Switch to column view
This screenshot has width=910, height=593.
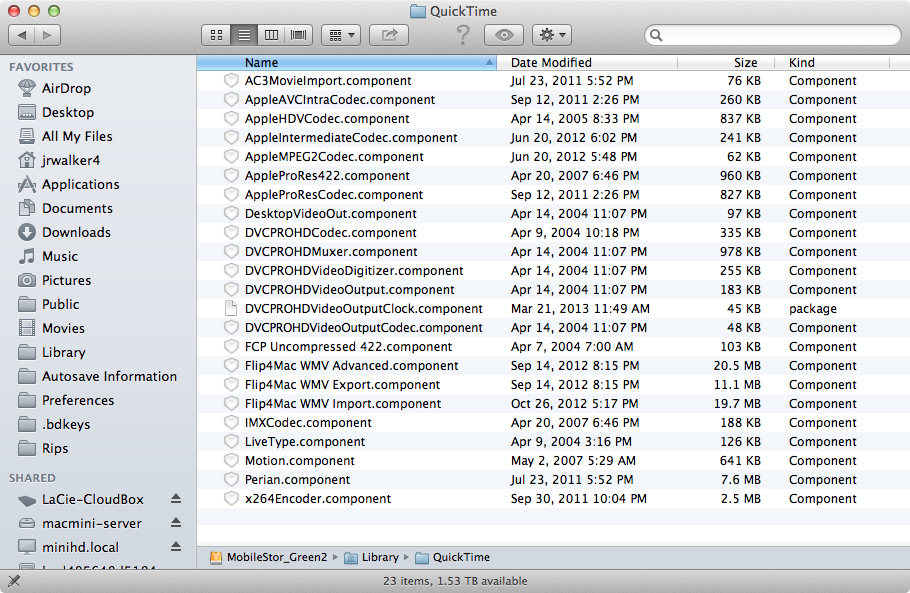pyautogui.click(x=271, y=35)
